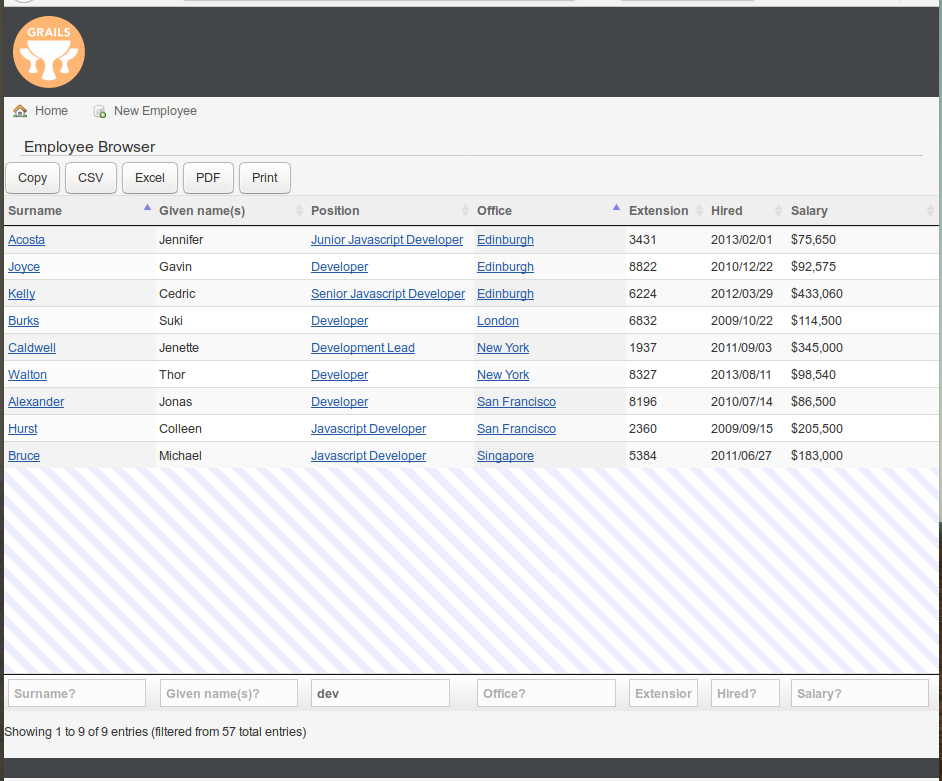Click the Edinburgh office link for Kelly
942x781 pixels.
click(x=505, y=293)
